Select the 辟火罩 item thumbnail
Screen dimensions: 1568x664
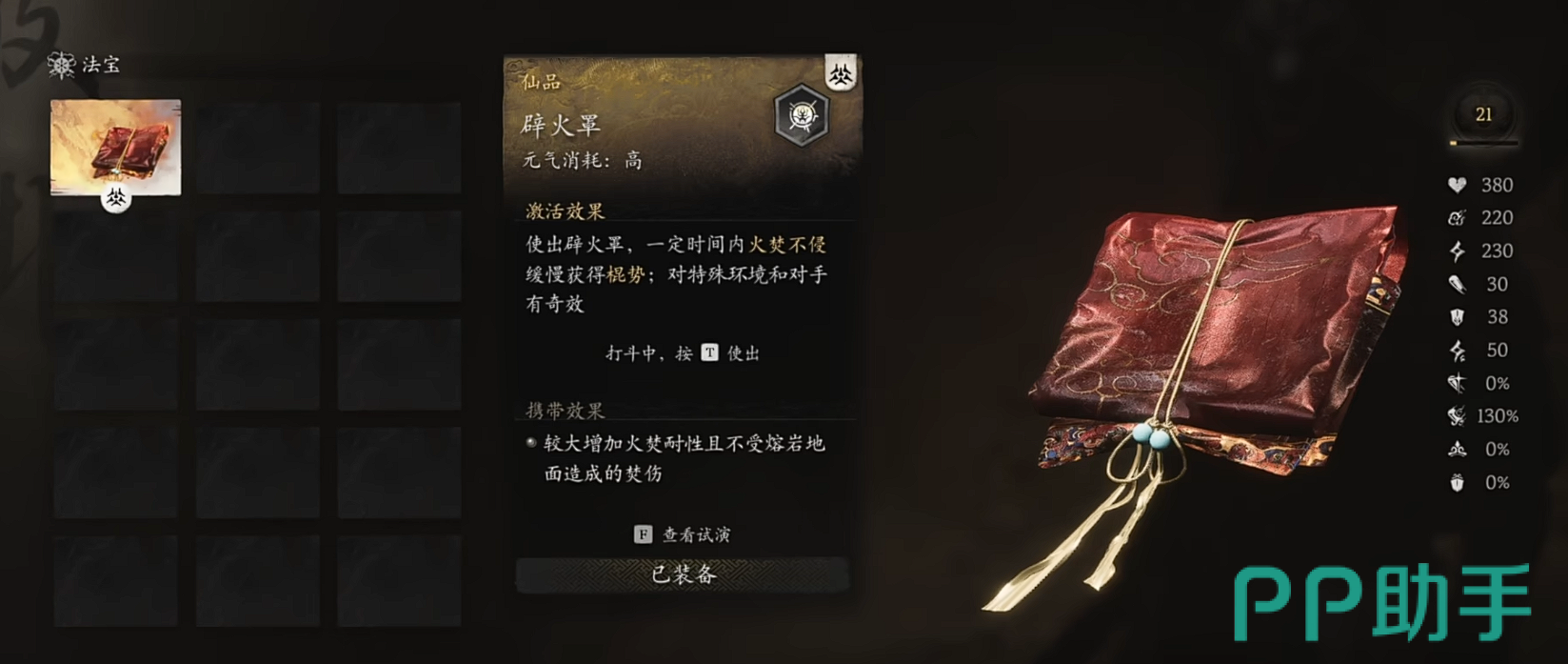tap(115, 148)
